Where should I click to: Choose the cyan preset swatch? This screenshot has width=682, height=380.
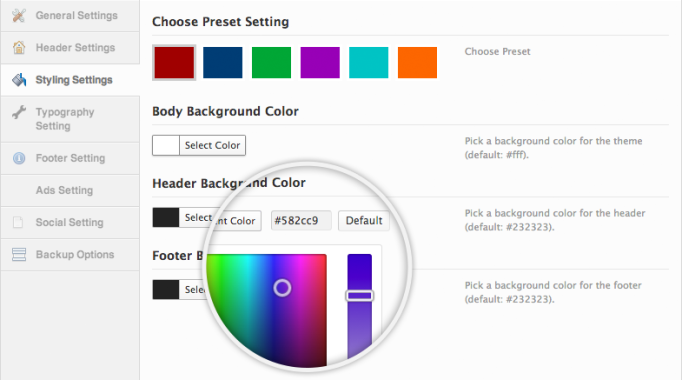[369, 63]
